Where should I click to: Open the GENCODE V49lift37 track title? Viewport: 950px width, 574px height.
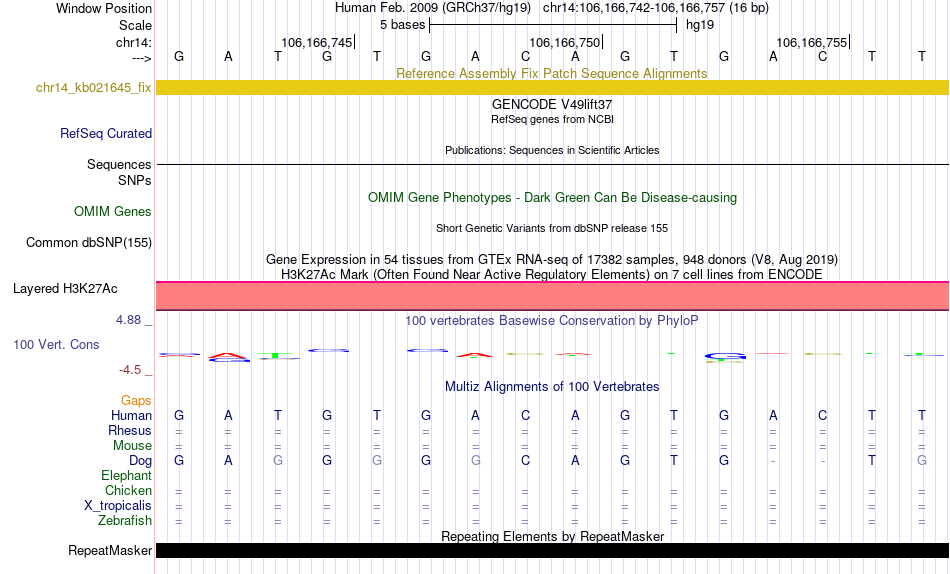pyautogui.click(x=551, y=104)
